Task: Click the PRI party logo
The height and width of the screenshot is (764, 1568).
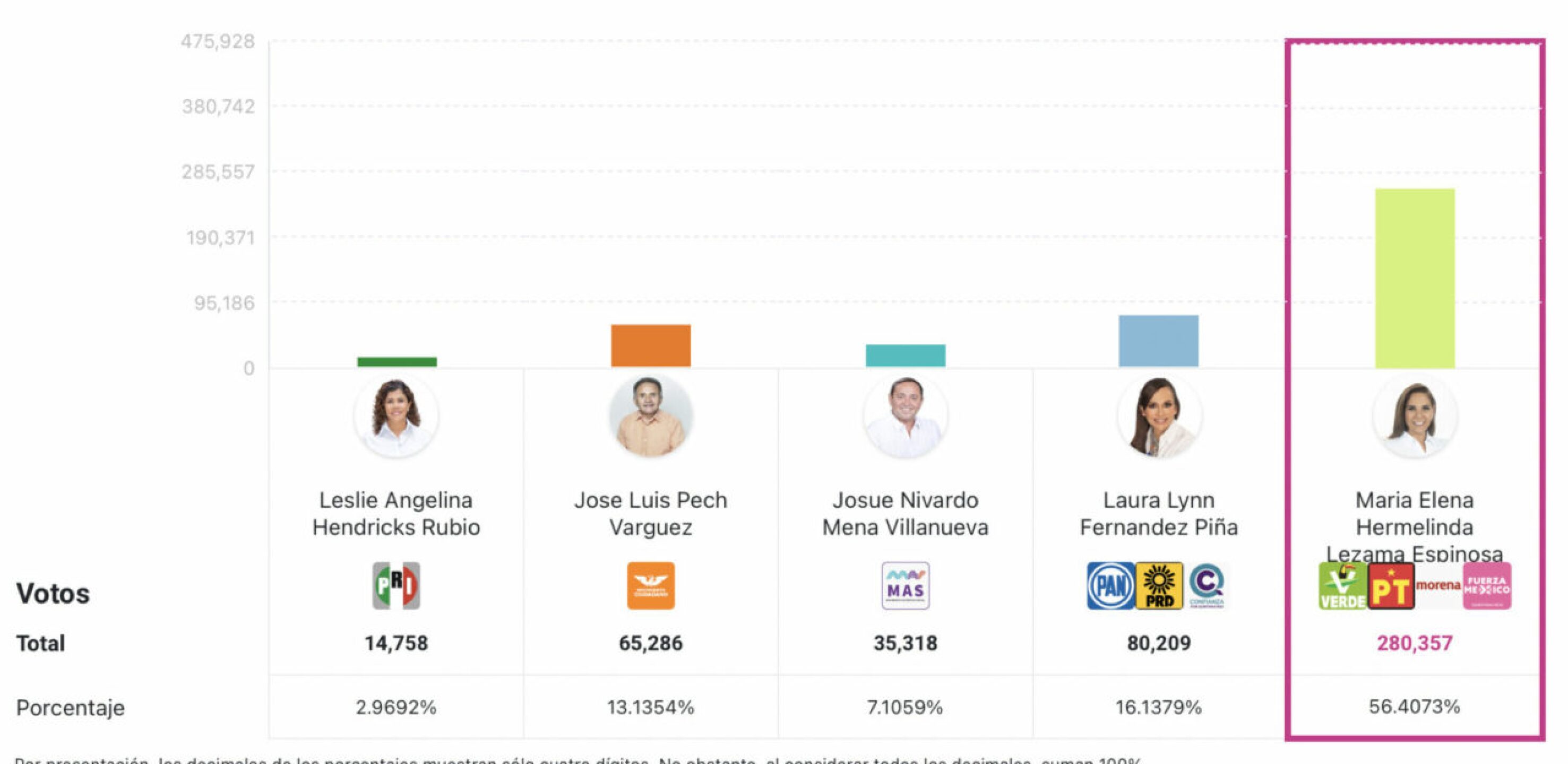Action: [397, 585]
